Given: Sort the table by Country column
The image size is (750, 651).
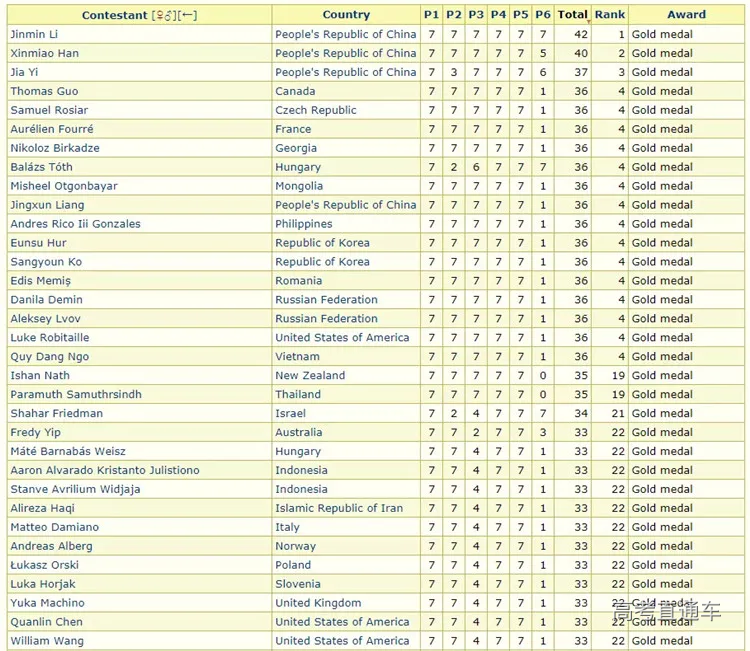Looking at the screenshot, I should tap(346, 15).
